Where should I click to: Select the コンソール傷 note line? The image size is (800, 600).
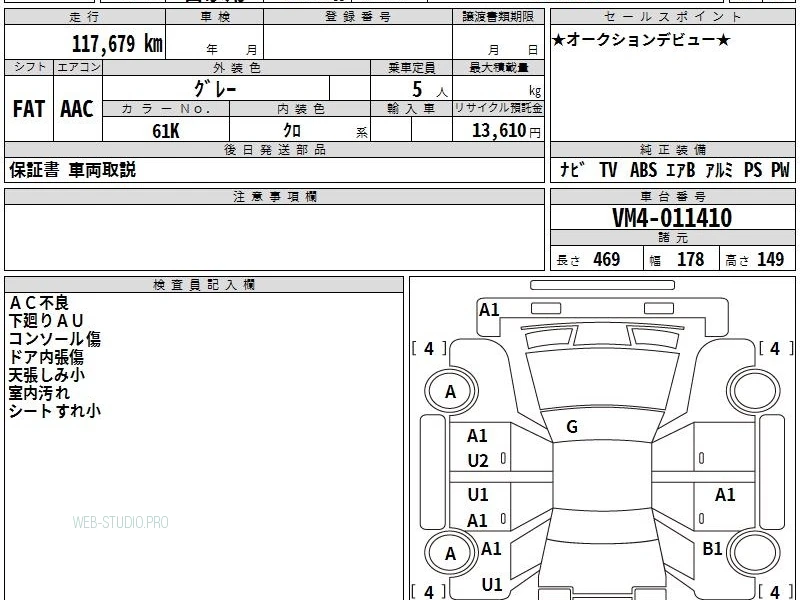(x=55, y=339)
